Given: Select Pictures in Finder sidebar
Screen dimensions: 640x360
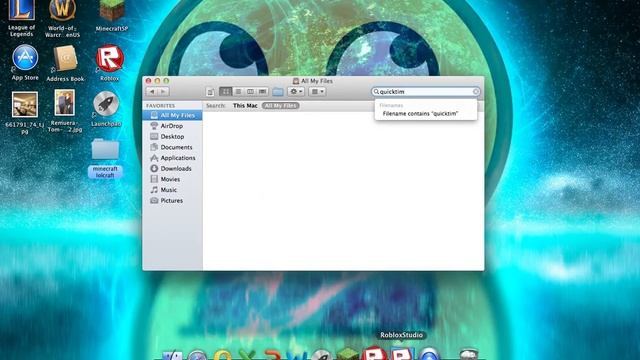Looking at the screenshot, I should click(x=172, y=200).
